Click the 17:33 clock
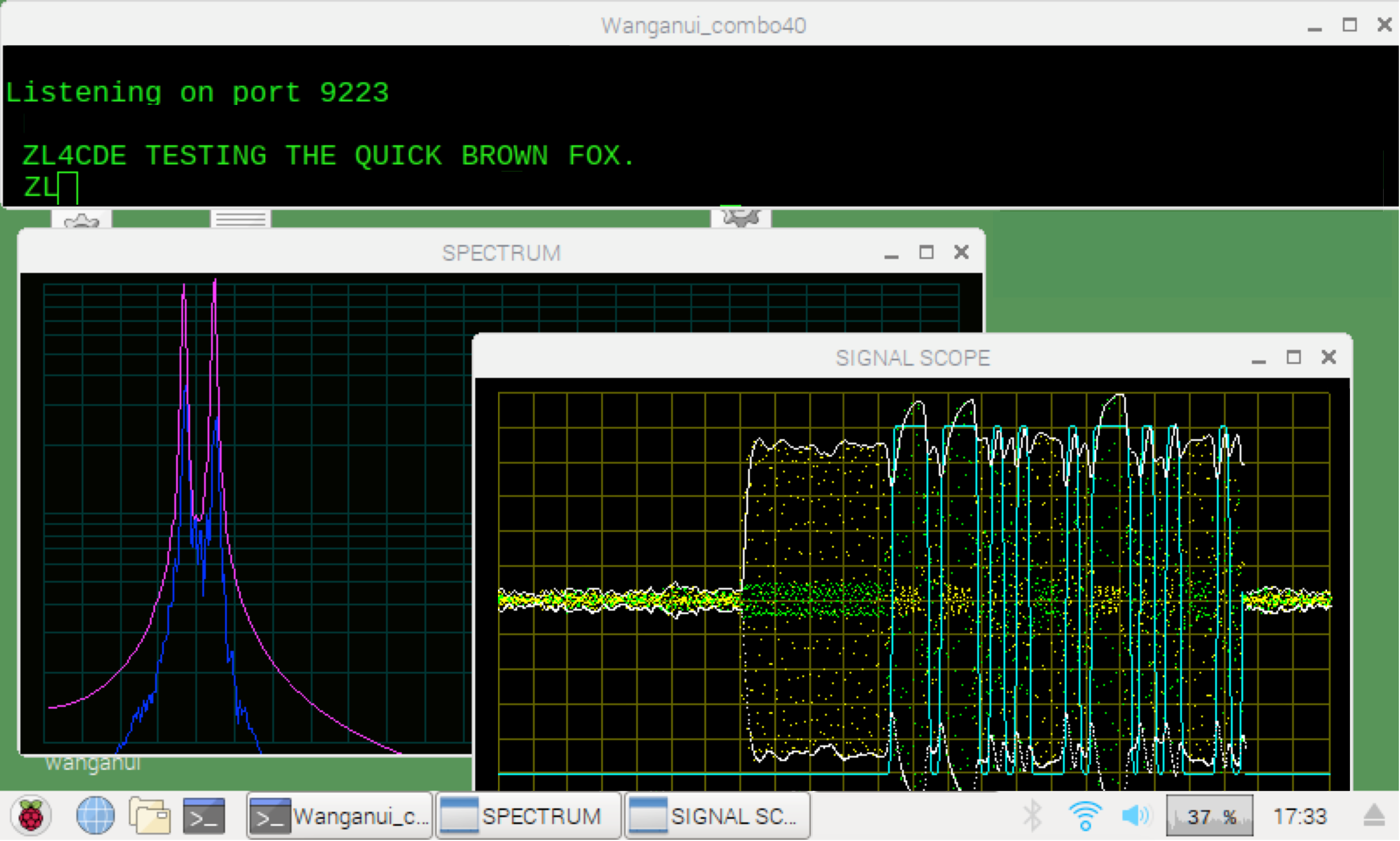This screenshot has width=1400, height=841. 1300,817
